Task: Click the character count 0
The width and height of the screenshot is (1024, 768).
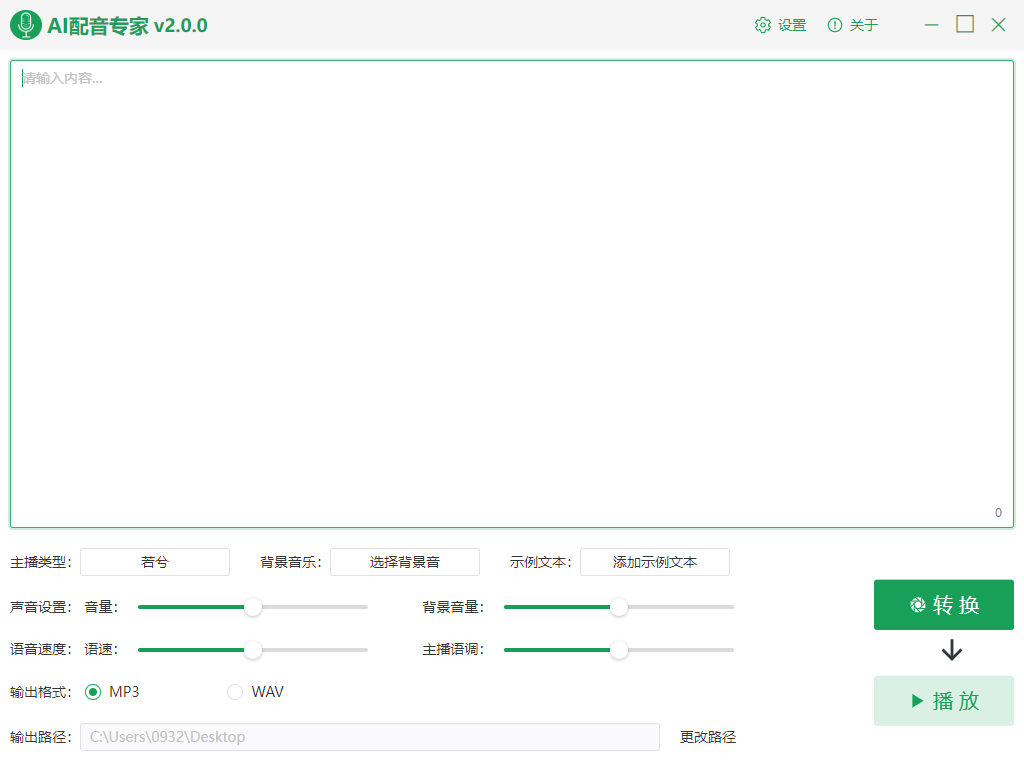Action: (x=998, y=513)
